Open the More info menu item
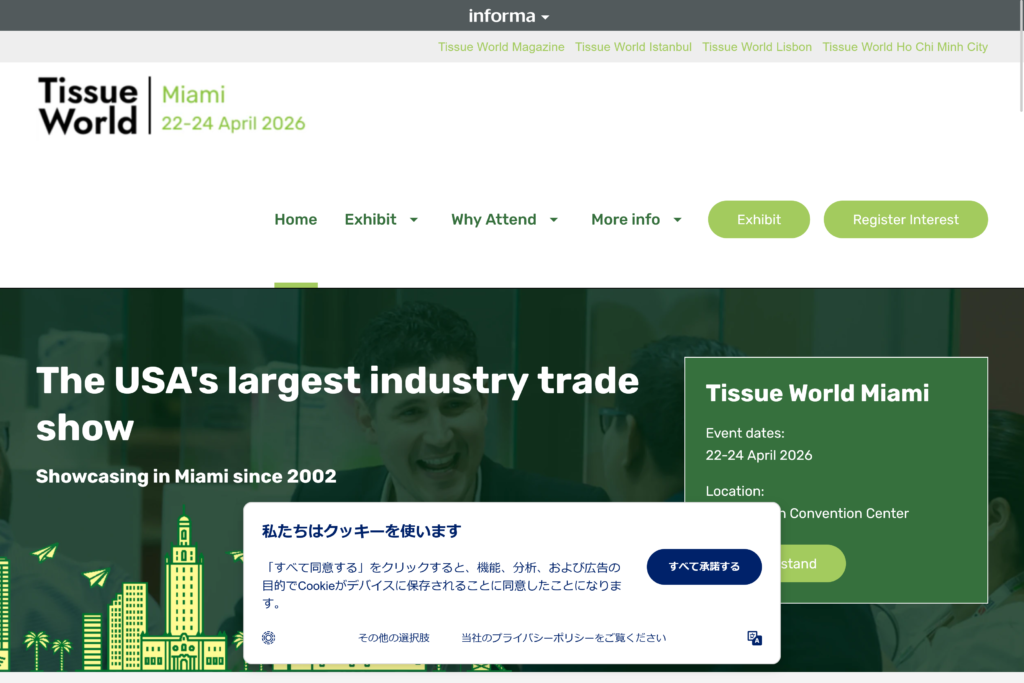This screenshot has height=683, width=1024. (625, 220)
